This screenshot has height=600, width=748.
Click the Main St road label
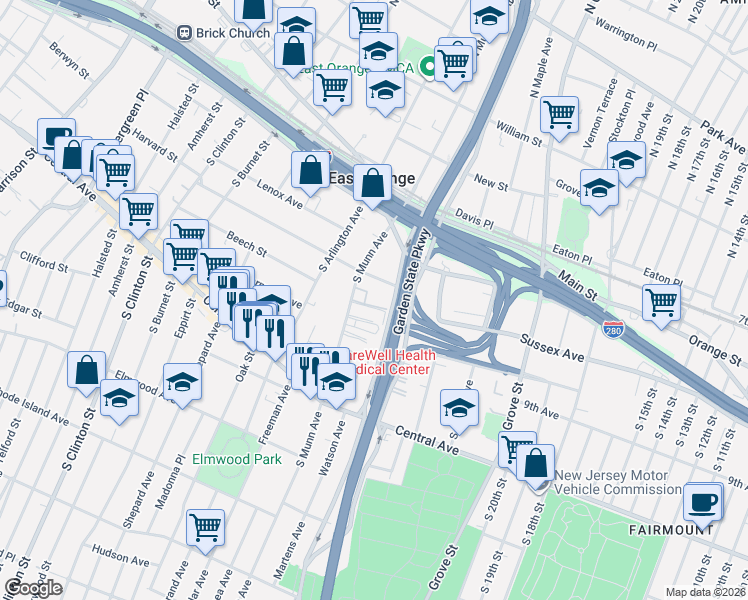pyautogui.click(x=578, y=286)
